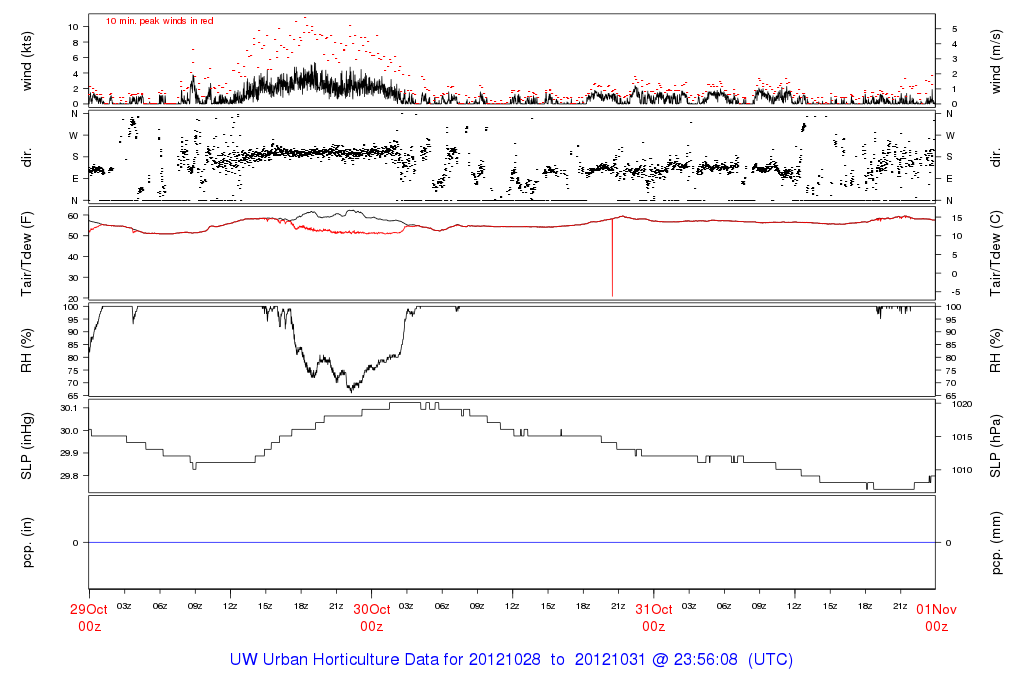Click the right 'Tair/Tdew (C)' axis label
1024x700 pixels.
click(995, 253)
